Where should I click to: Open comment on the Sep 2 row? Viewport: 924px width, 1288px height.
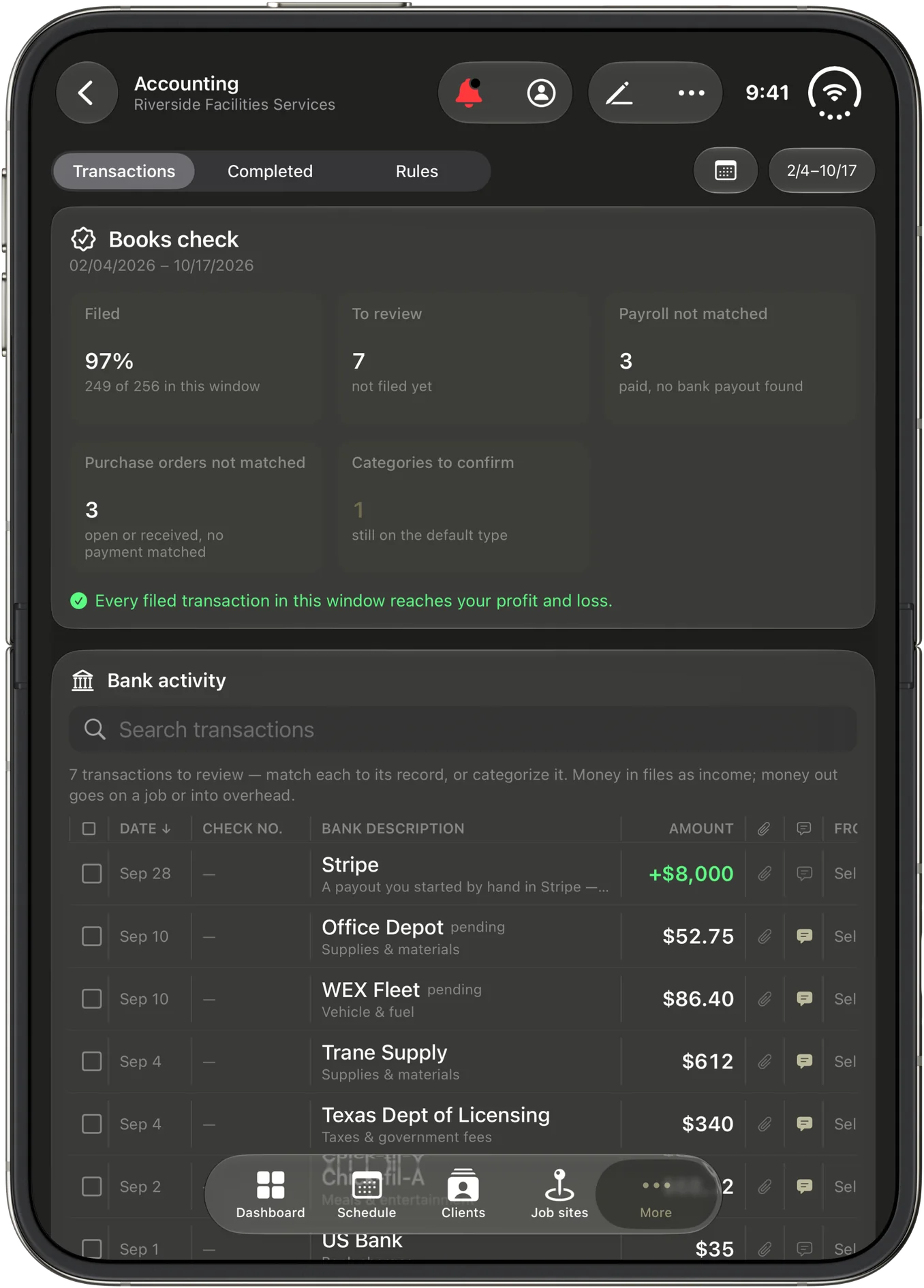804,1187
